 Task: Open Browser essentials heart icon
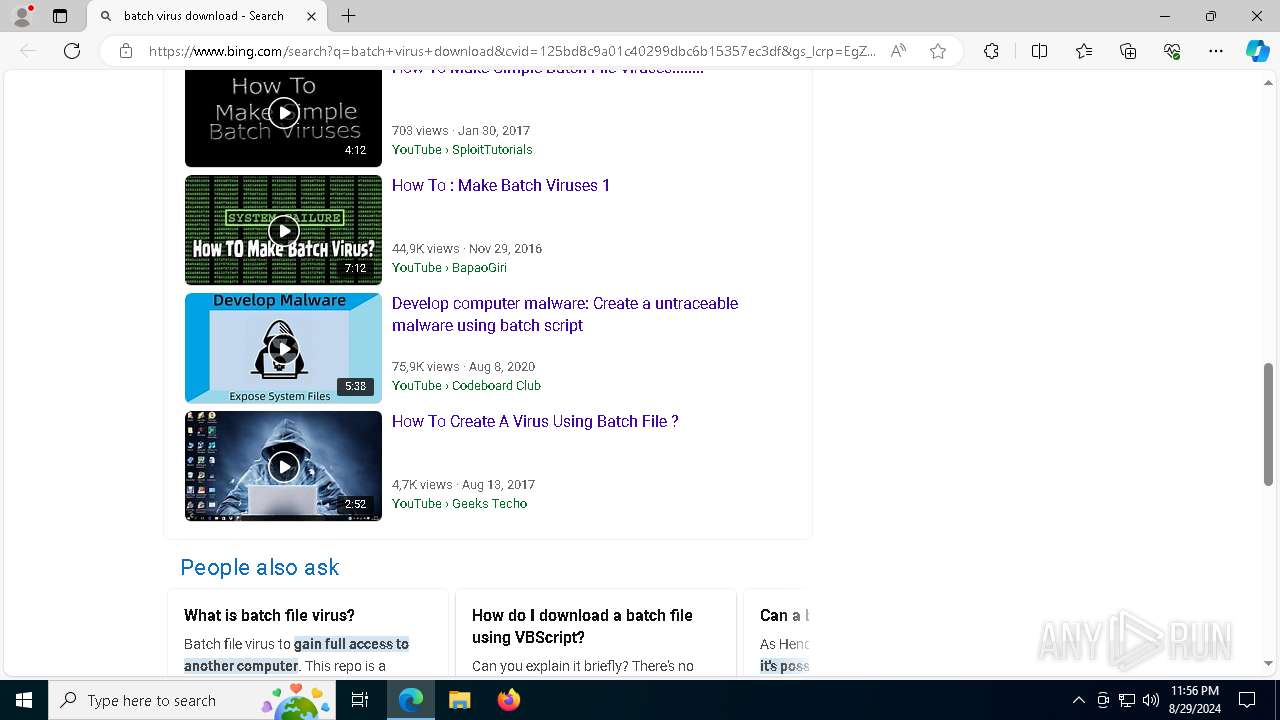point(1172,51)
